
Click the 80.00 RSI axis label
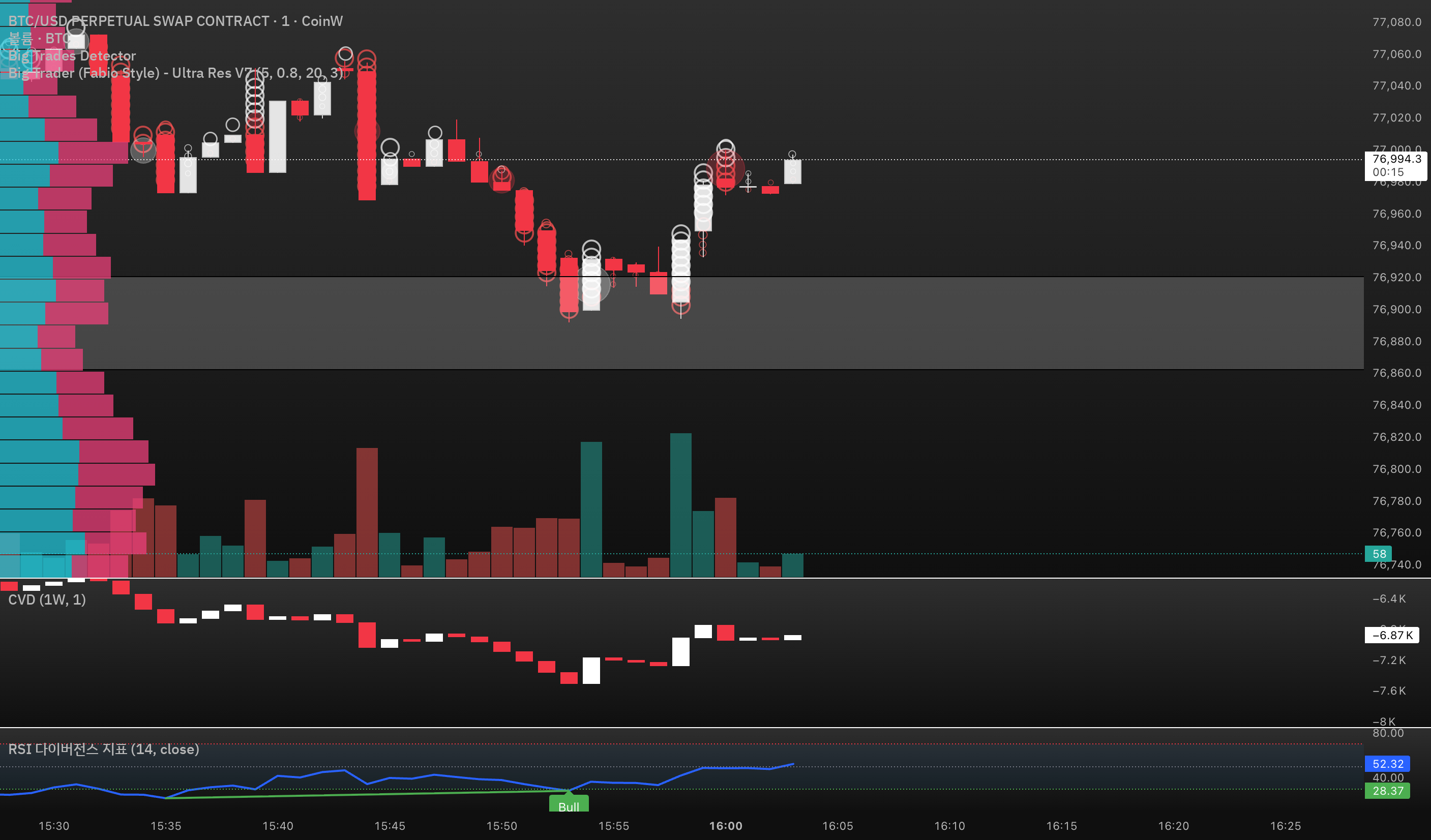point(1388,733)
